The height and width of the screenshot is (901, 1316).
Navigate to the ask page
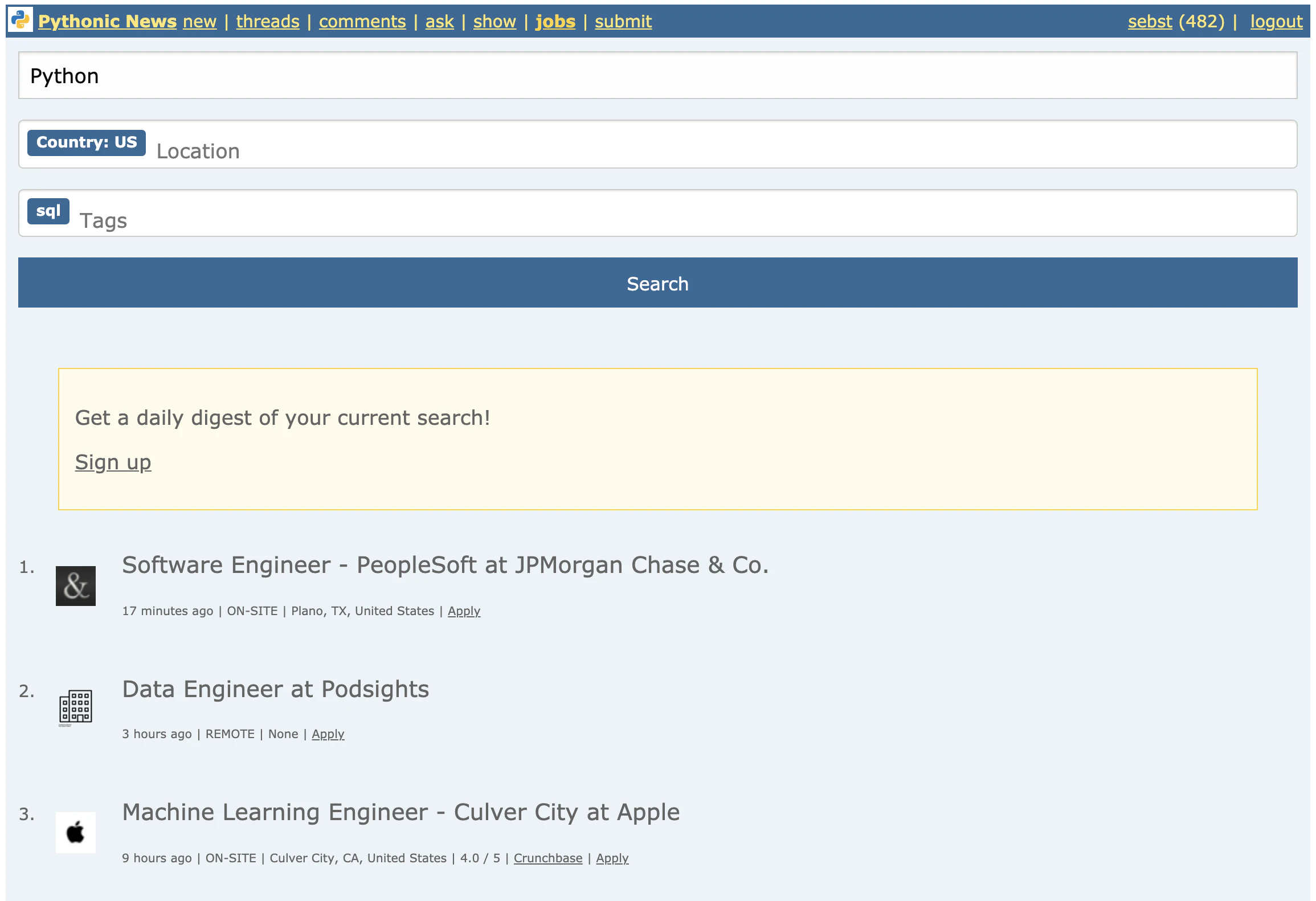pos(439,22)
